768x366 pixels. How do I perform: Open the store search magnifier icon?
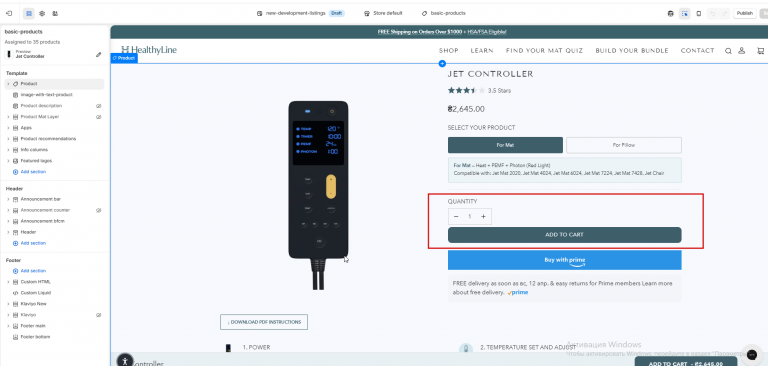pos(728,50)
